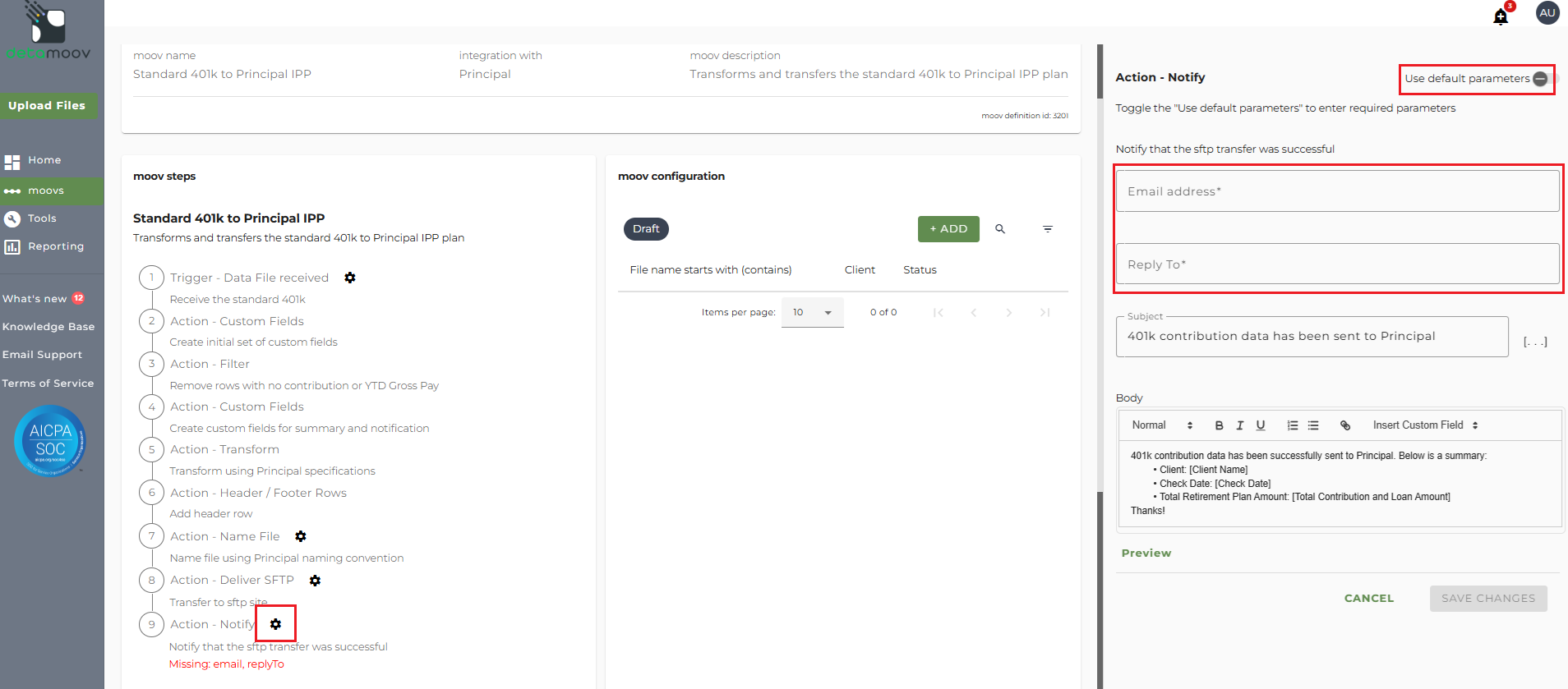Go to last page of configurations
Image resolution: width=1568 pixels, height=689 pixels.
1045,313
